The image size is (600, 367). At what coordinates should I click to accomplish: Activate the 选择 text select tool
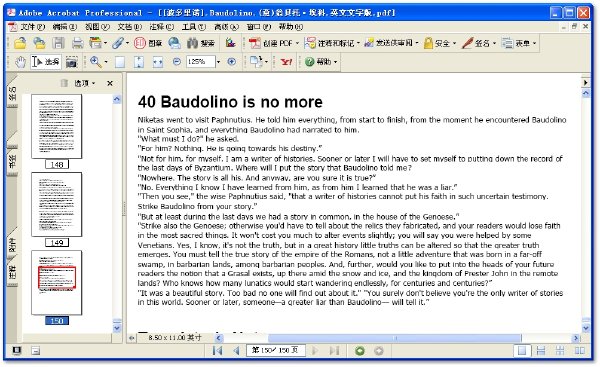46,62
